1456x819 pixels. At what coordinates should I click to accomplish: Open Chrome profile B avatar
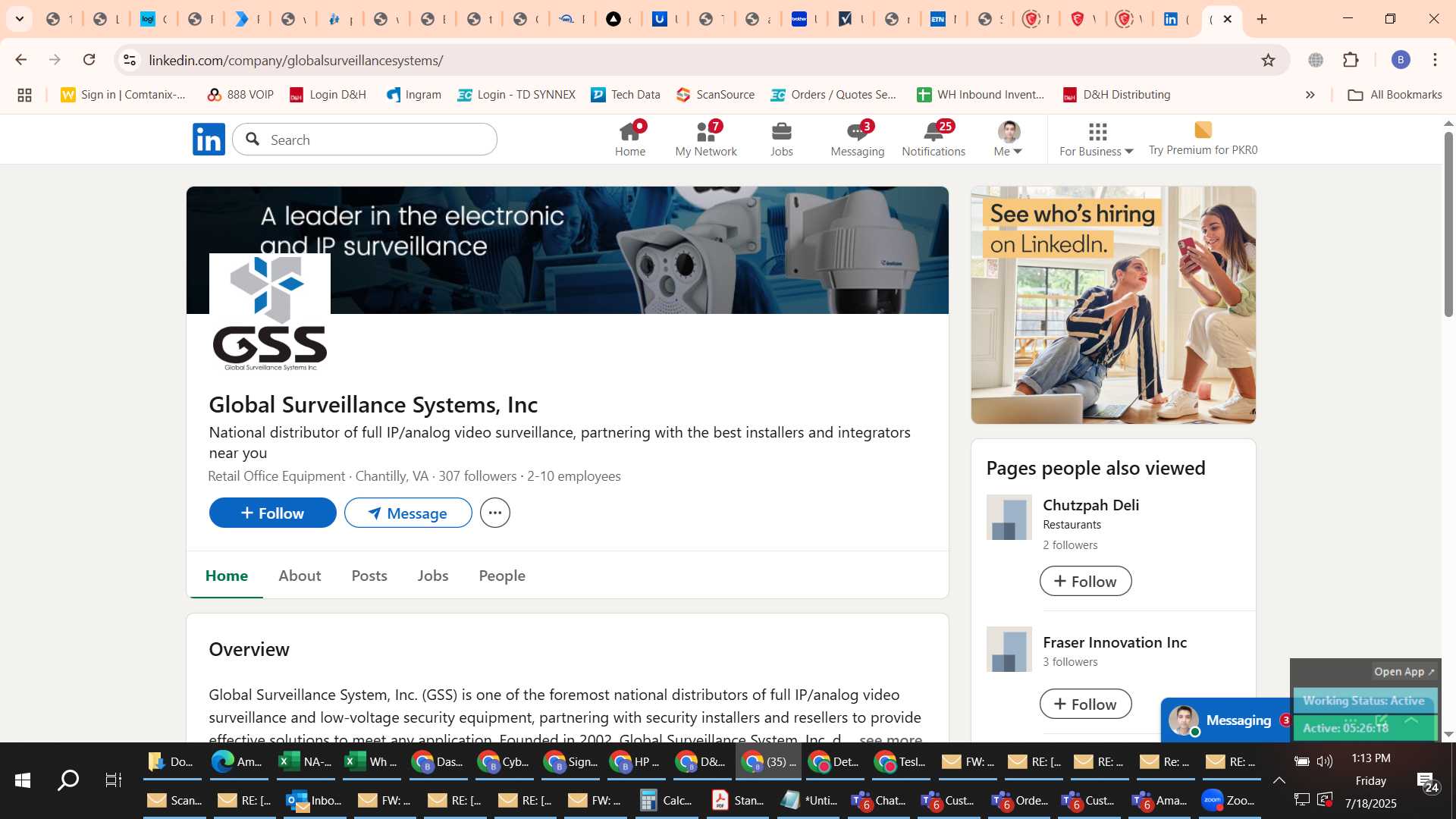pyautogui.click(x=1401, y=60)
